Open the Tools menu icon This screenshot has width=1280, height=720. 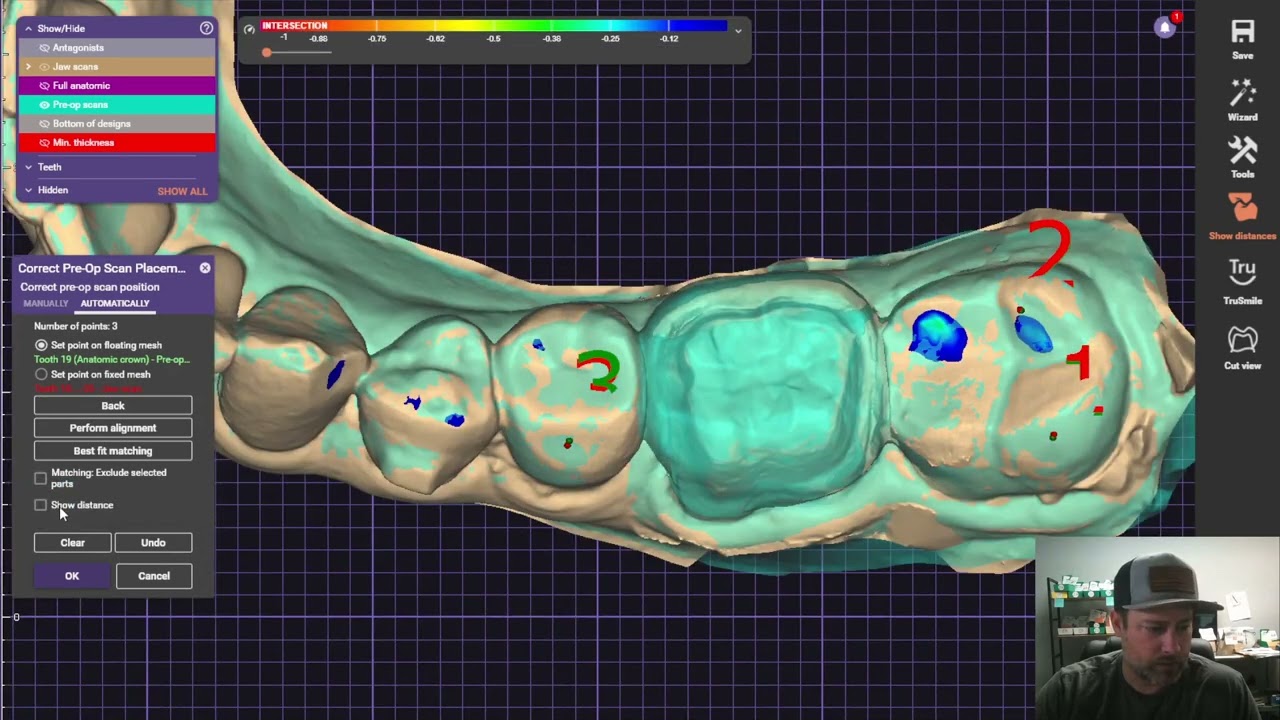[x=1242, y=150]
